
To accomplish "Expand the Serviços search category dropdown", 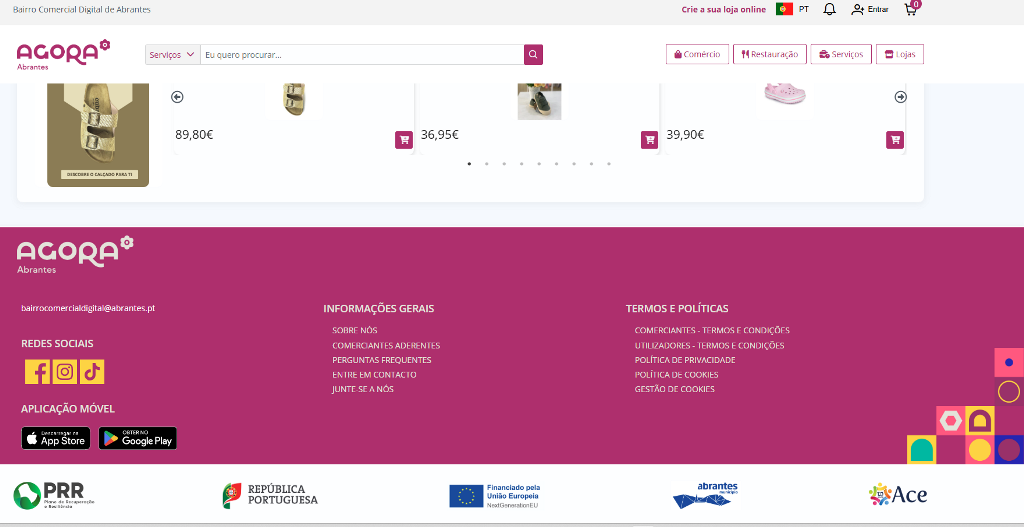I will [172, 55].
